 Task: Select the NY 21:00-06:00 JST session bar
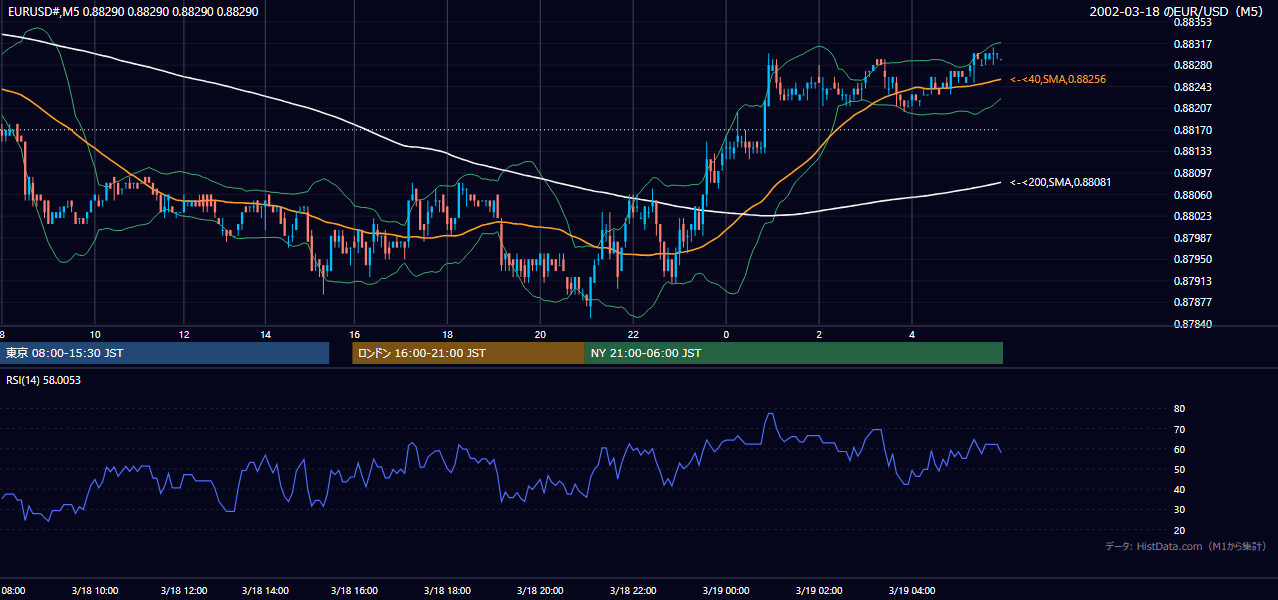[793, 353]
